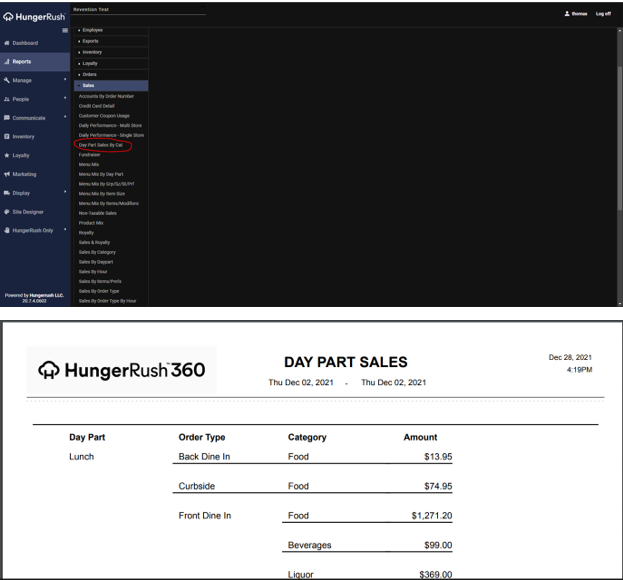This screenshot has width=623, height=580.
Task: Open Customer Coupon Usage report
Action: 104,116
